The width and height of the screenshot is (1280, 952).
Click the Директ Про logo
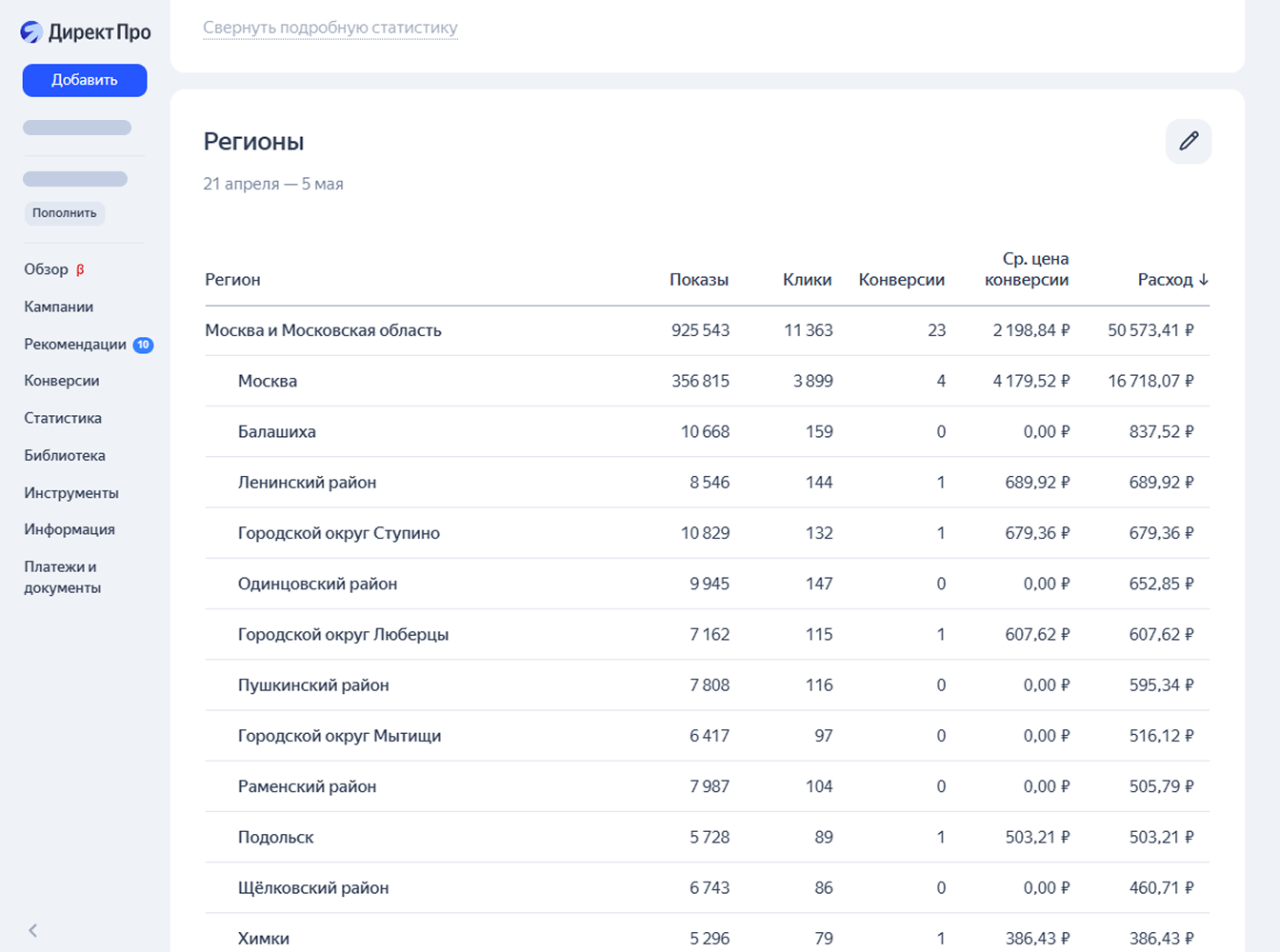pos(85,32)
